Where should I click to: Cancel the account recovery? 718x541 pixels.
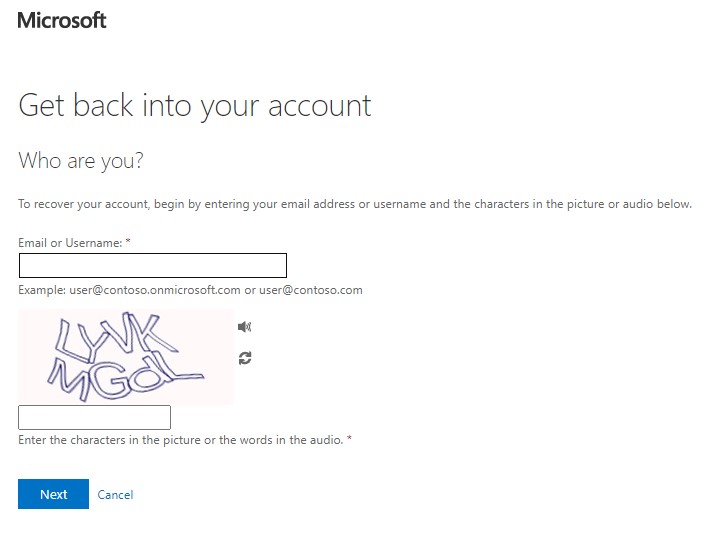115,495
